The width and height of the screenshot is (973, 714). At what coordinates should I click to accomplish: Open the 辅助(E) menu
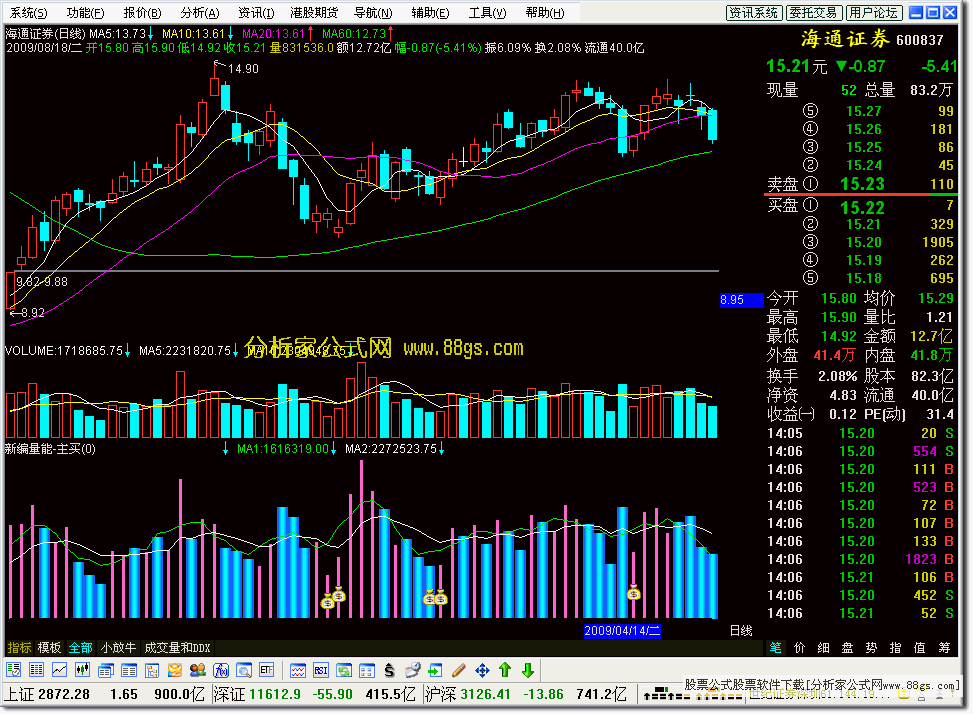pyautogui.click(x=430, y=12)
